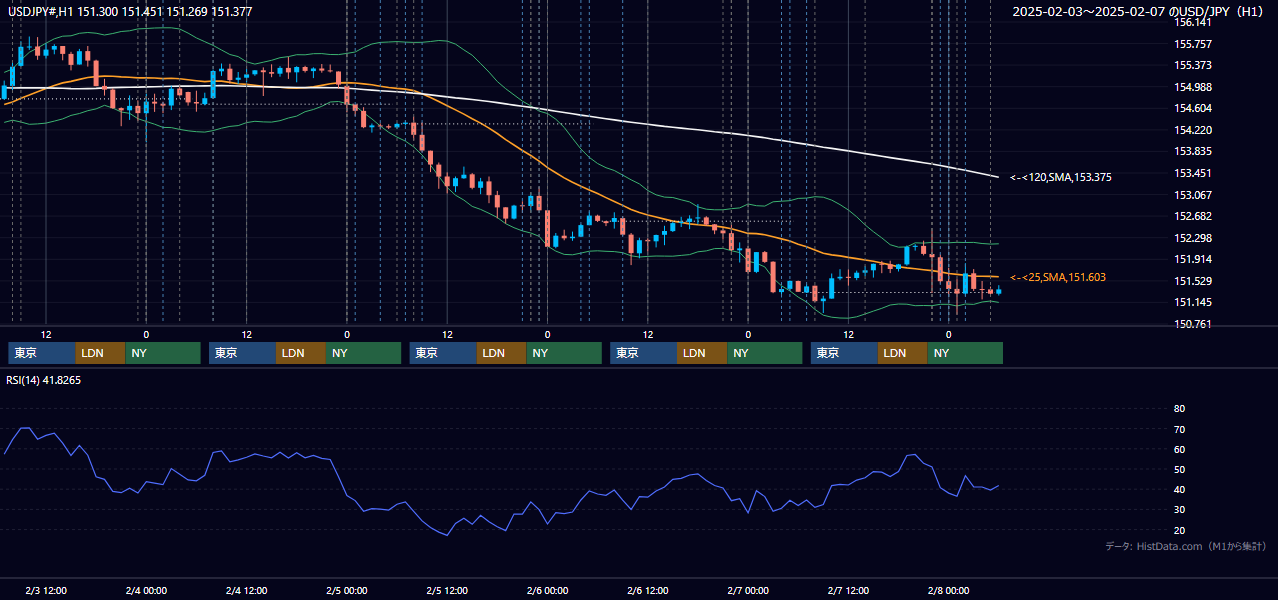Click the USDJPY#,H1 chart title text
This screenshot has width=1278, height=600.
(x=130, y=11)
